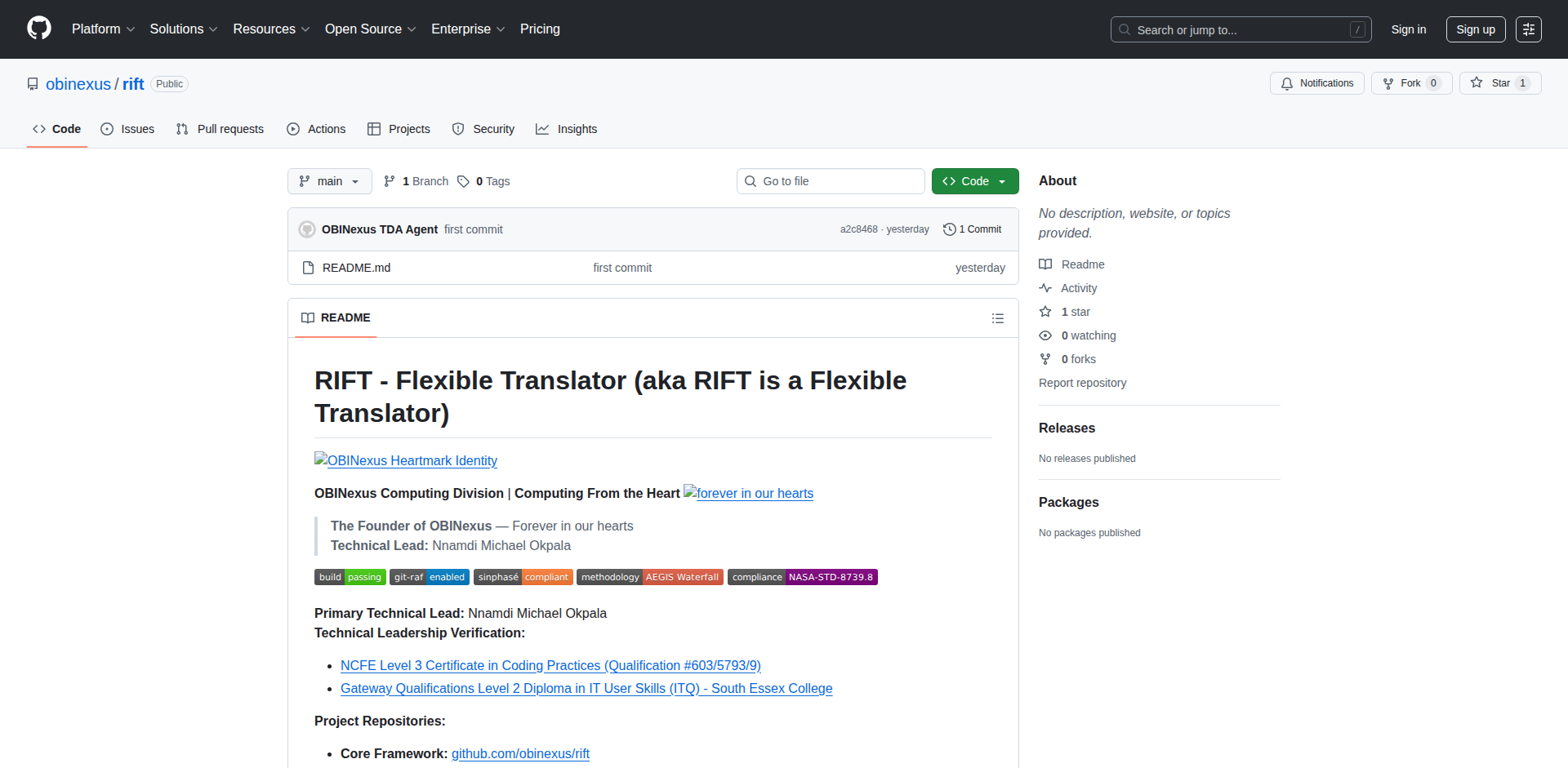The width and height of the screenshot is (1568, 768).
Task: Open the latest first commit message
Action: 474,229
